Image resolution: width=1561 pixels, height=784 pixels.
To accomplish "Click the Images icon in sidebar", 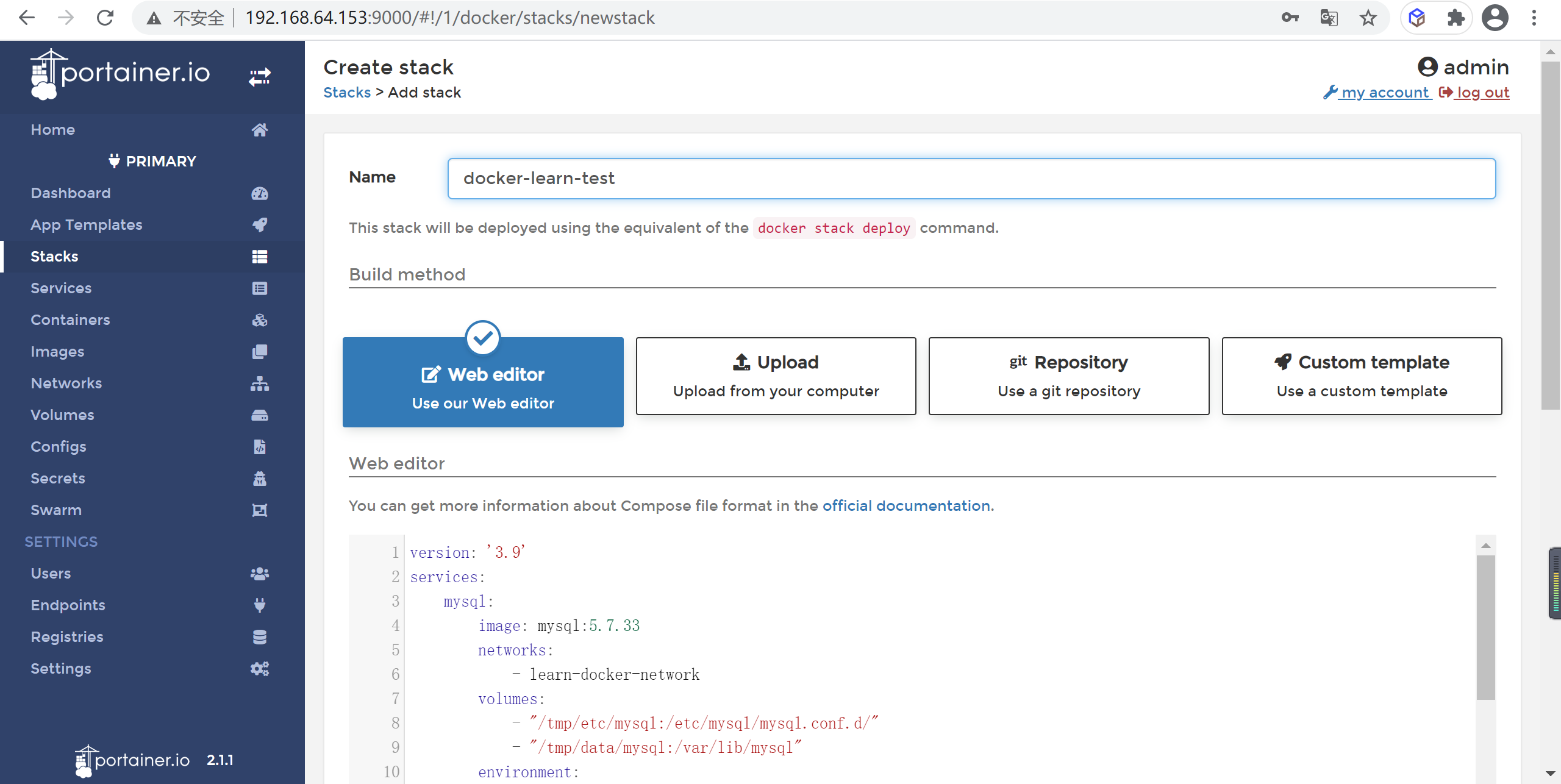I will tap(258, 351).
